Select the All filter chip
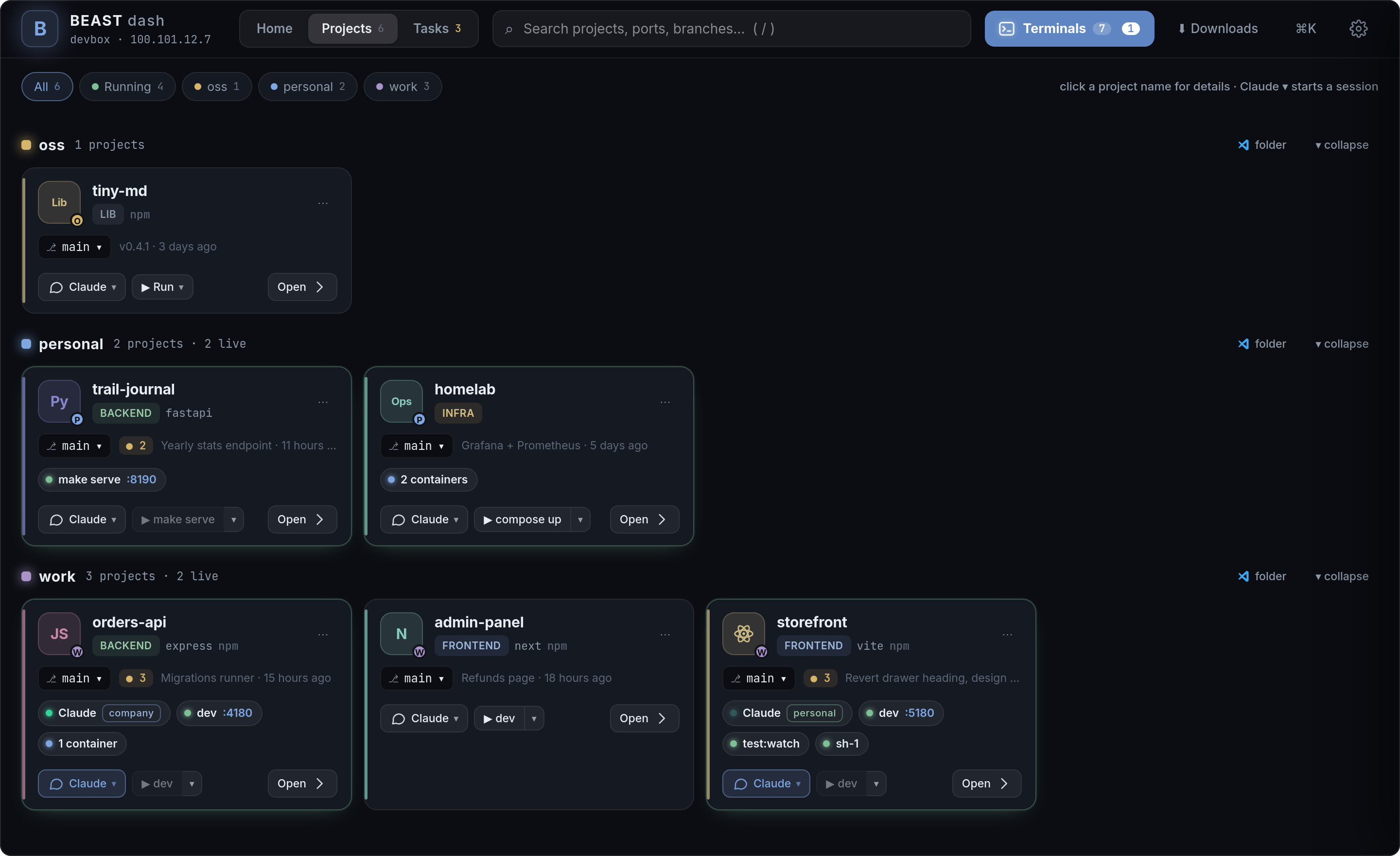The width and height of the screenshot is (1400, 856). tap(47, 87)
